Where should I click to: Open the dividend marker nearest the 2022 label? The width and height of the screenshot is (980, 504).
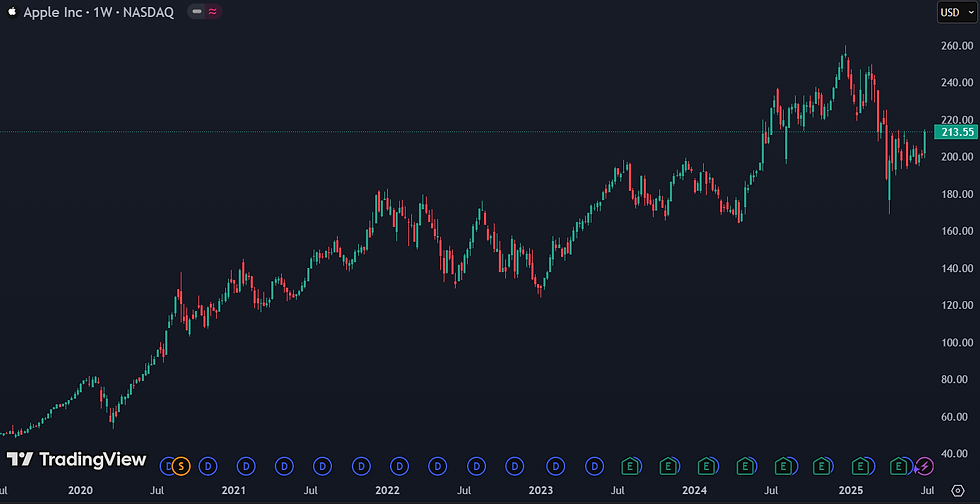pyautogui.click(x=399, y=466)
